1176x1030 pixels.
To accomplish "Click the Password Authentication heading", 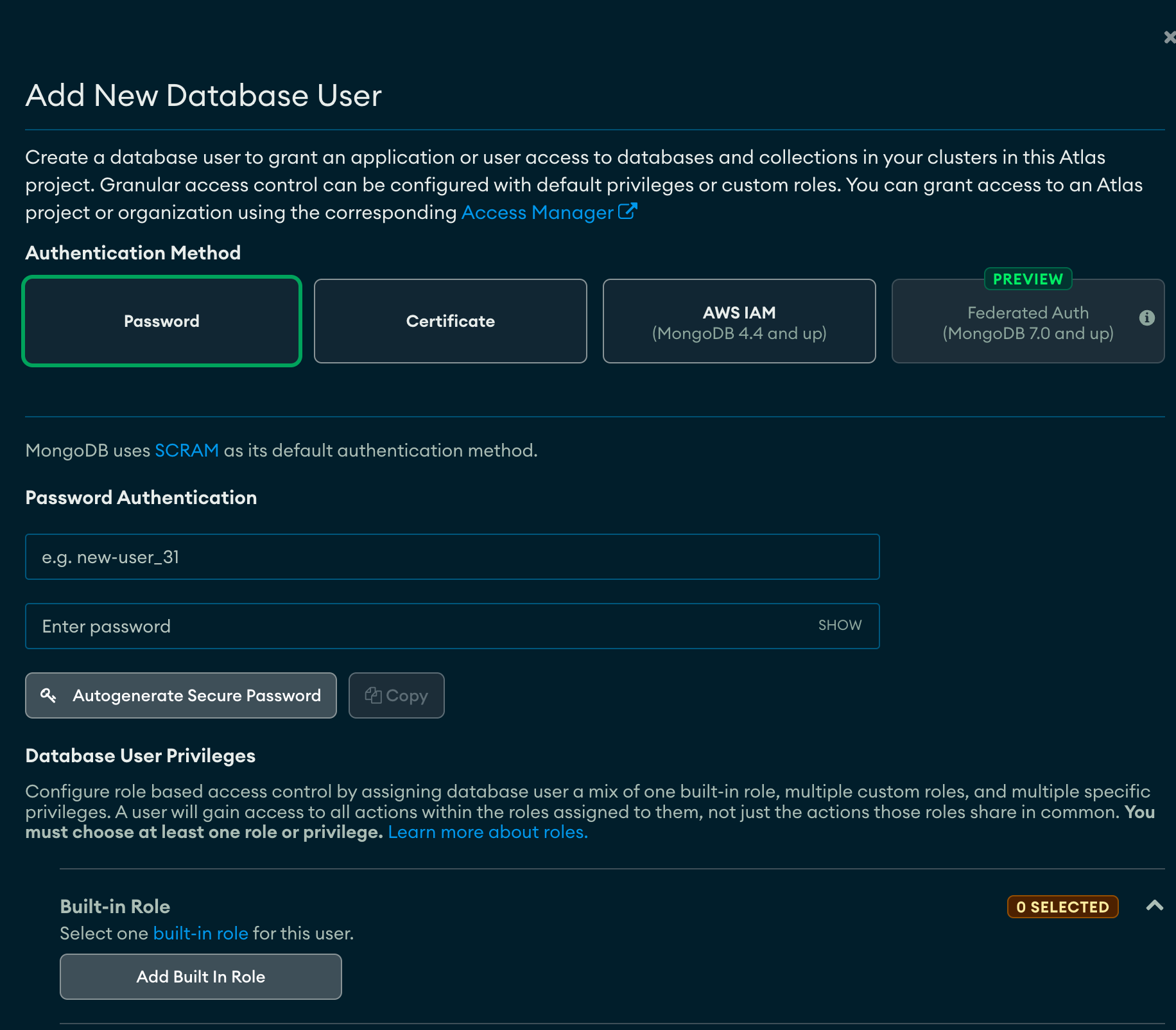I will pyautogui.click(x=141, y=498).
